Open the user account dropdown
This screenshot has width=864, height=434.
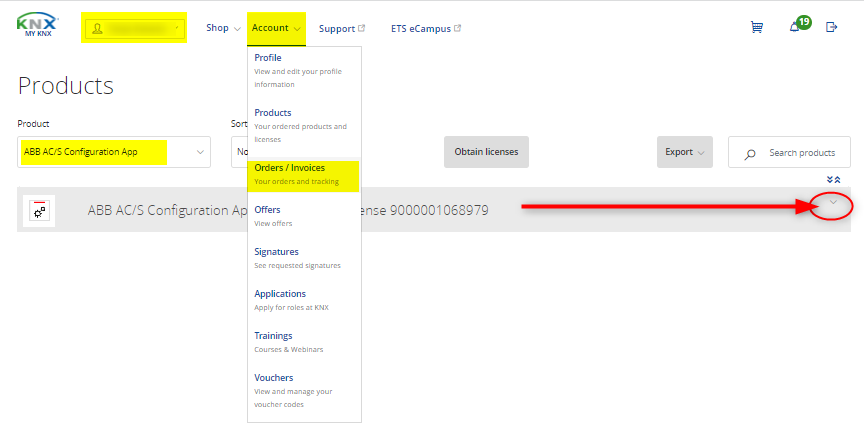[x=134, y=28]
